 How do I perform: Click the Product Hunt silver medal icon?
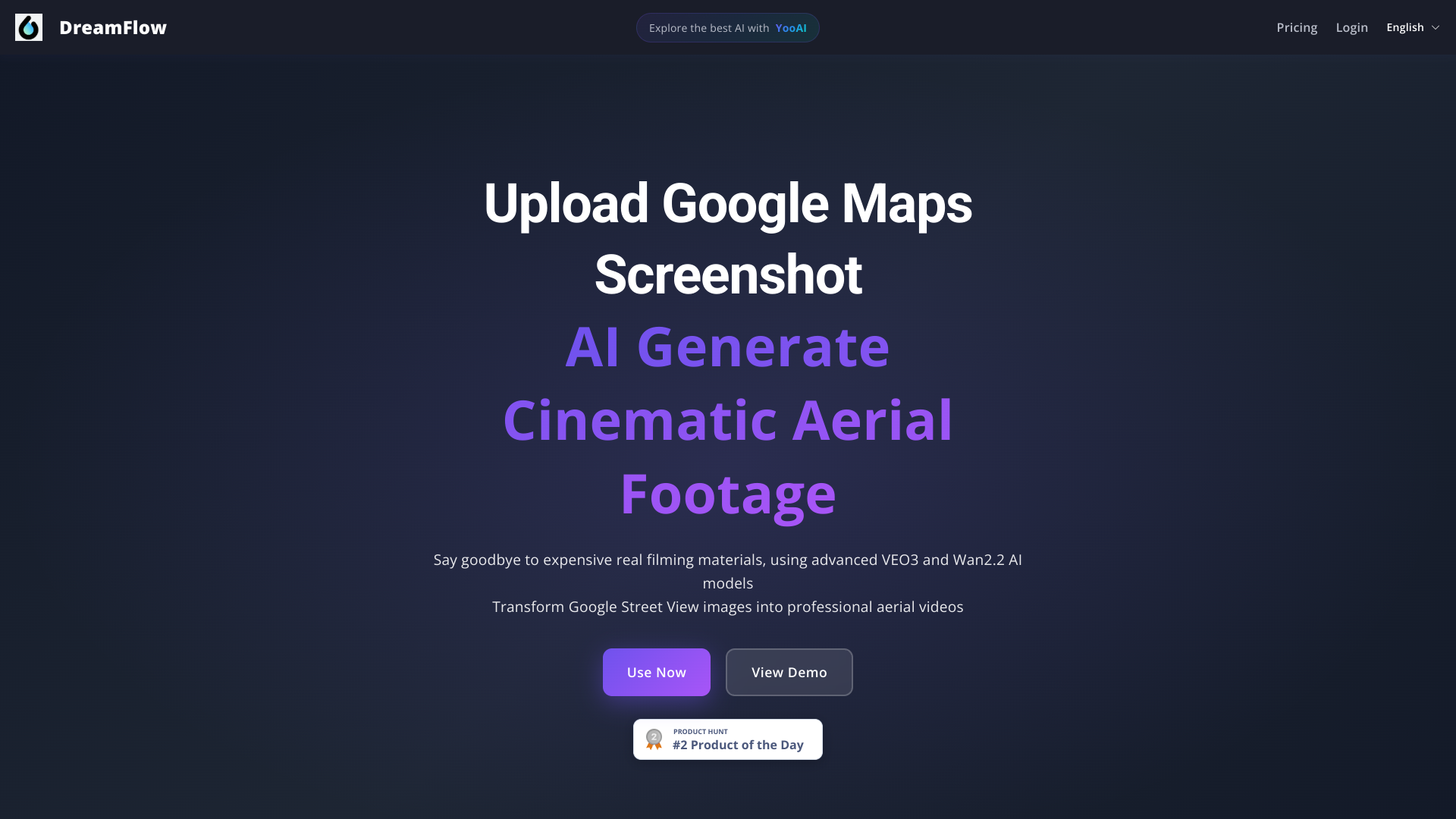click(654, 739)
